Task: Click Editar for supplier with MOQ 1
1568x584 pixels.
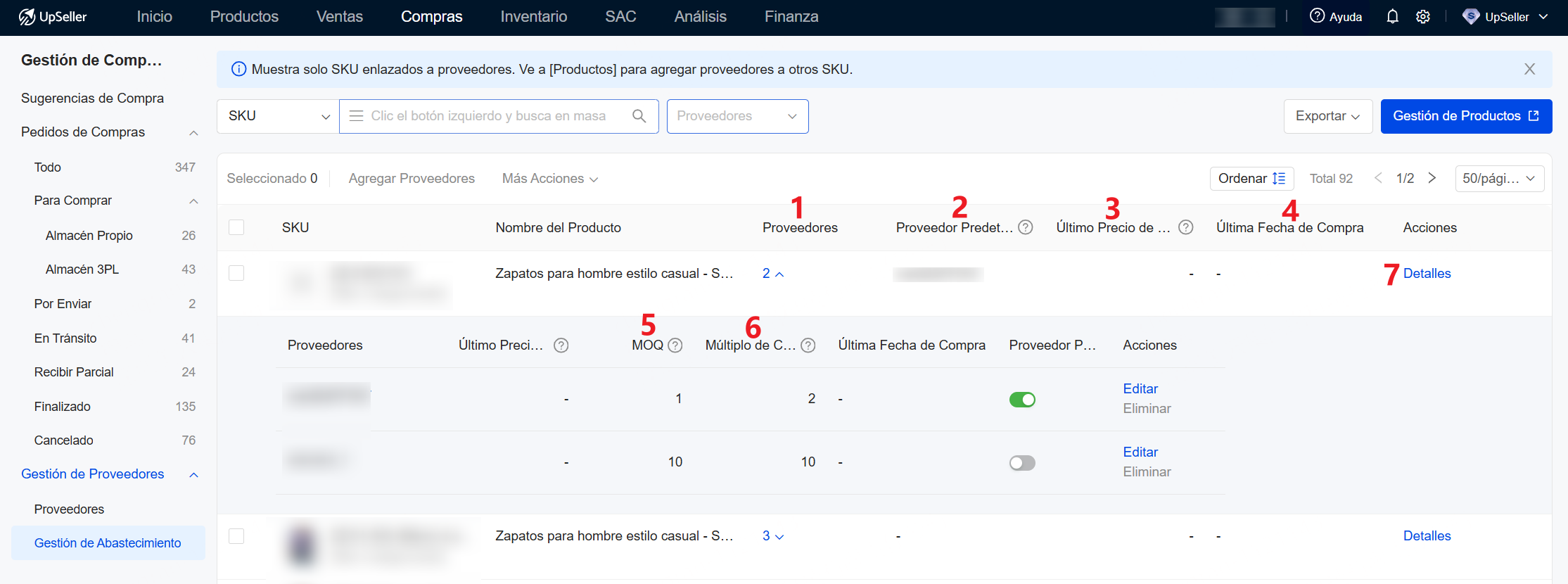Action: [1140, 389]
